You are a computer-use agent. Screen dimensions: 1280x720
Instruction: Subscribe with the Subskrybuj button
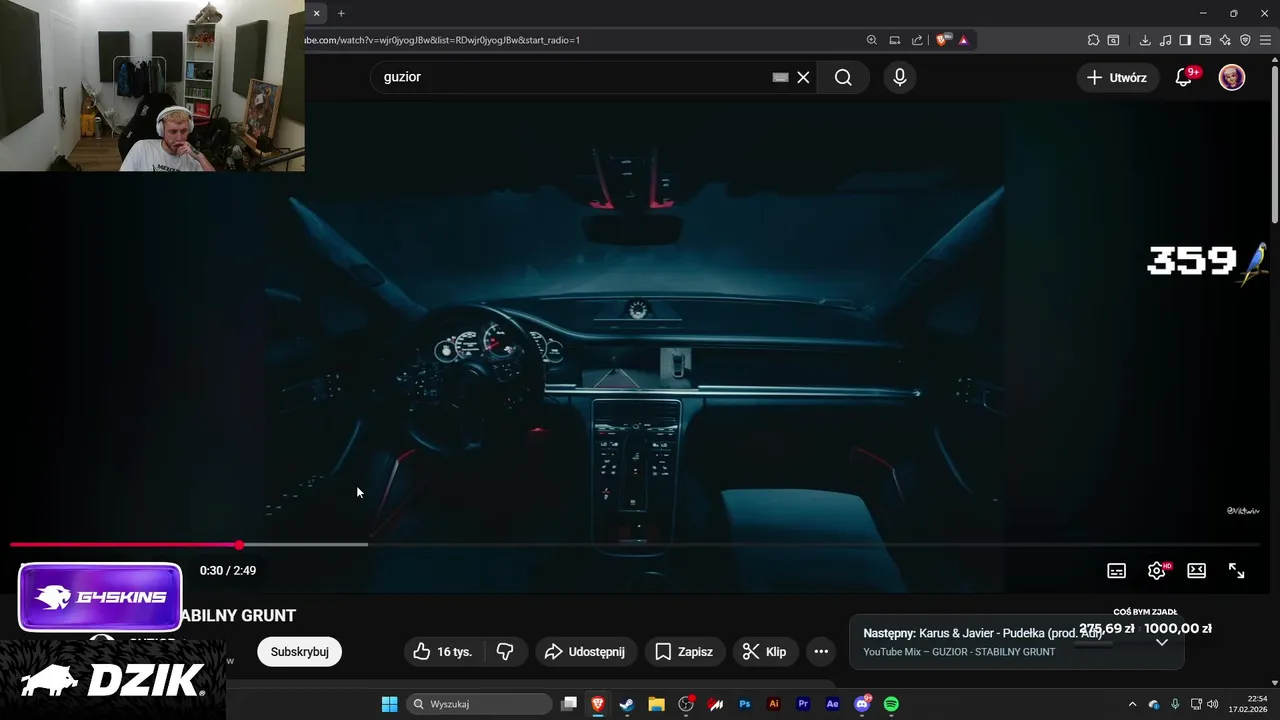[x=299, y=651]
